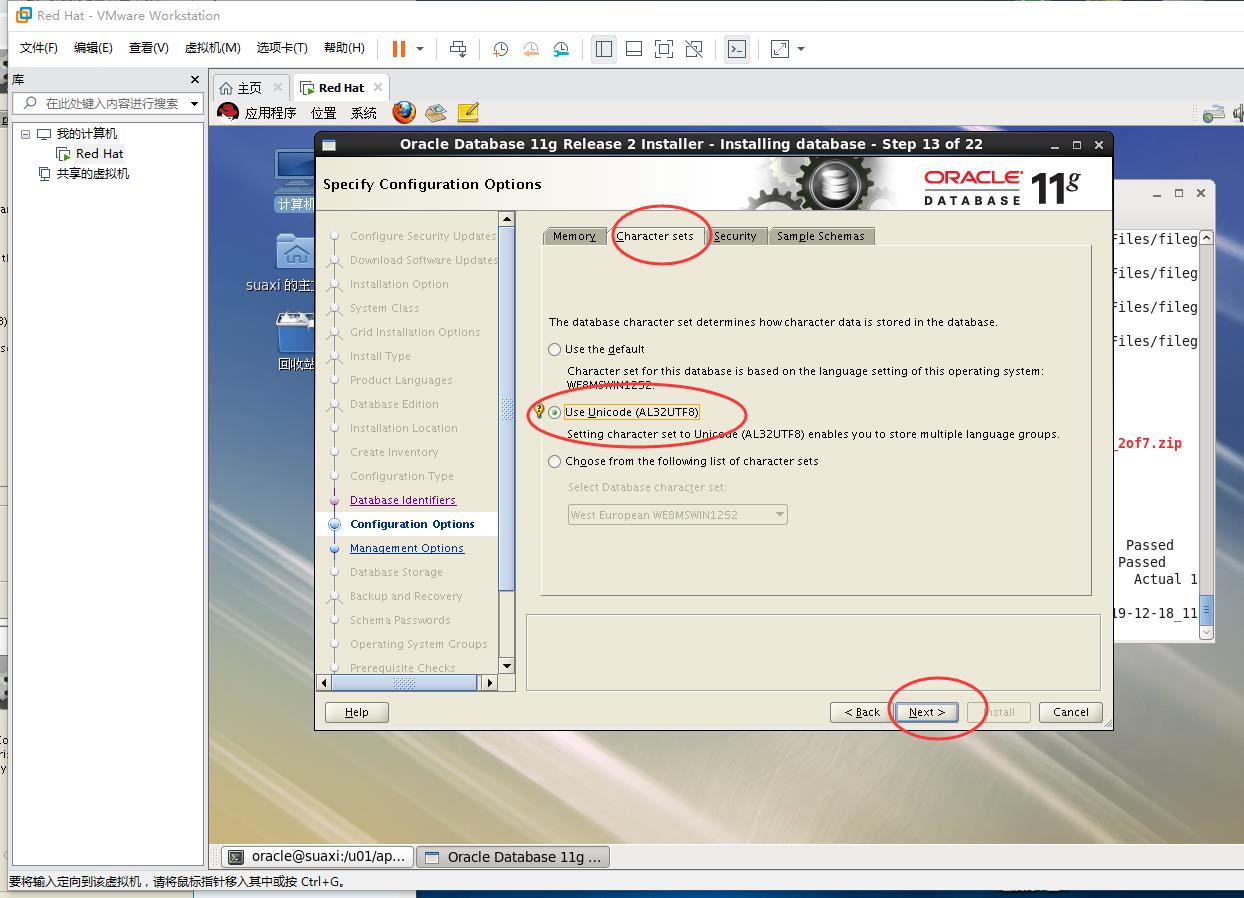The height and width of the screenshot is (898, 1244).
Task: Open the 文件(F) menu
Action: click(x=39, y=48)
